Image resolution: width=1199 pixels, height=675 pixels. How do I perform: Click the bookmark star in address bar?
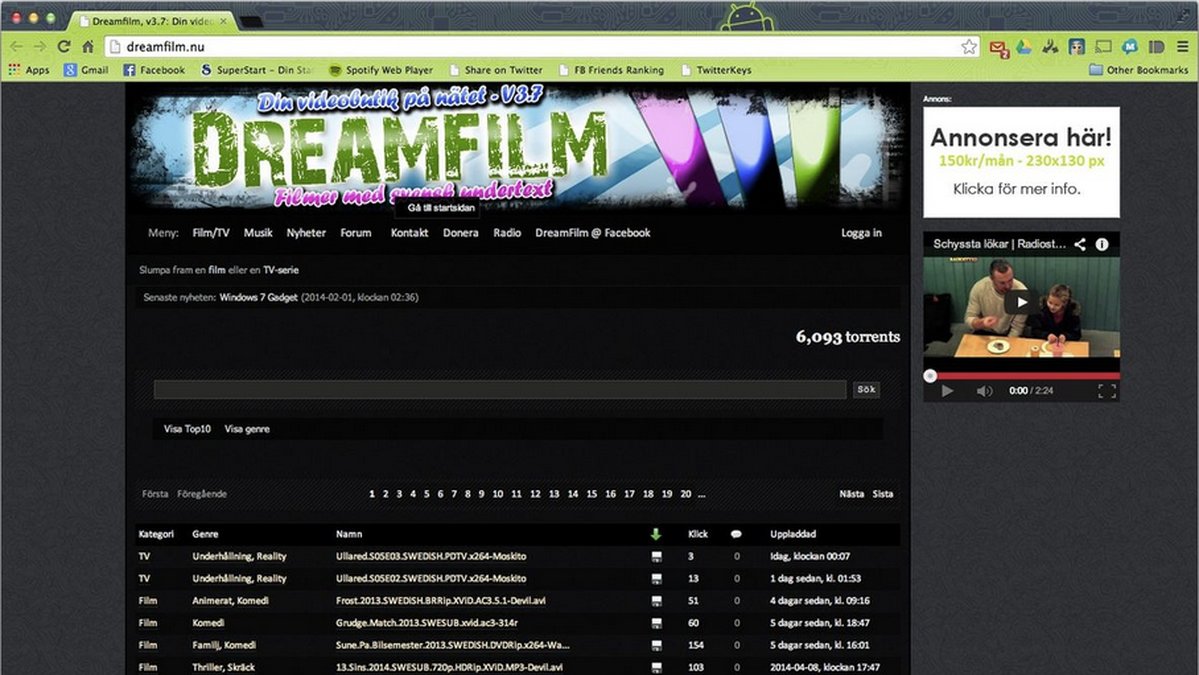(968, 46)
